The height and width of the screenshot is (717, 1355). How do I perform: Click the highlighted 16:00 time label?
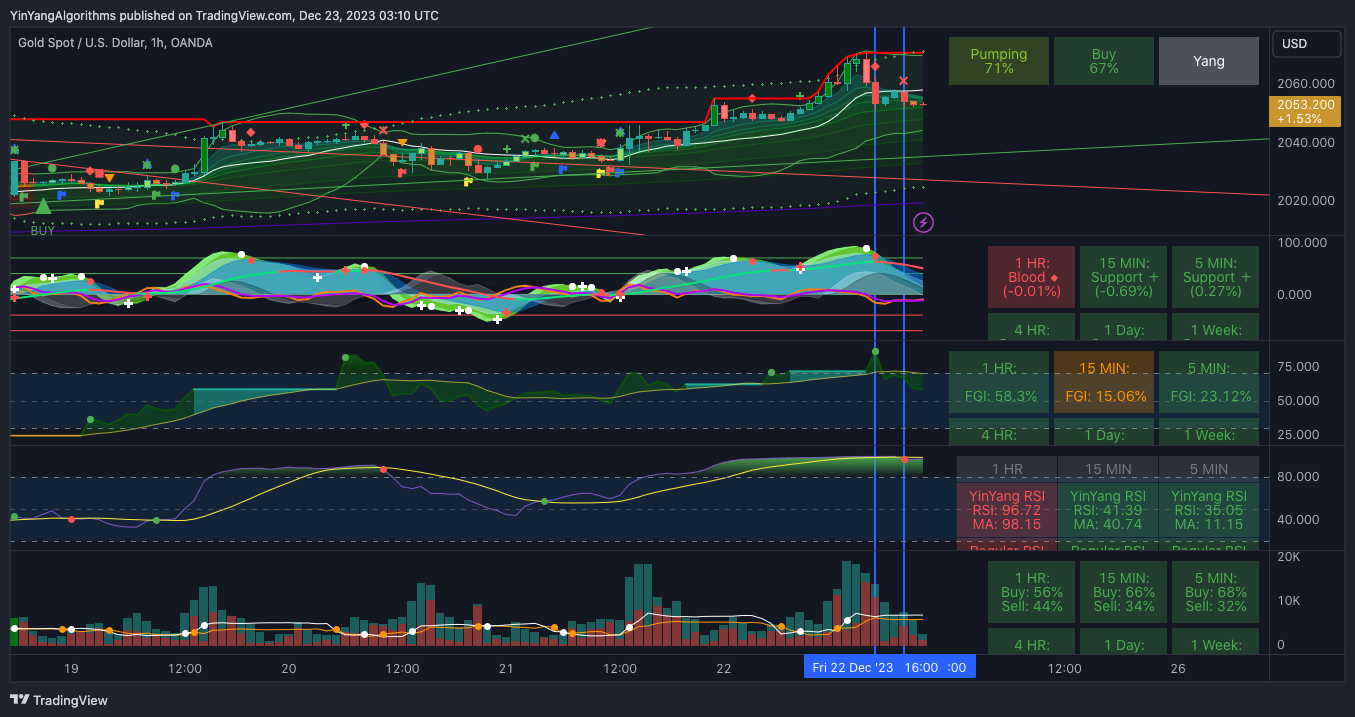920,667
